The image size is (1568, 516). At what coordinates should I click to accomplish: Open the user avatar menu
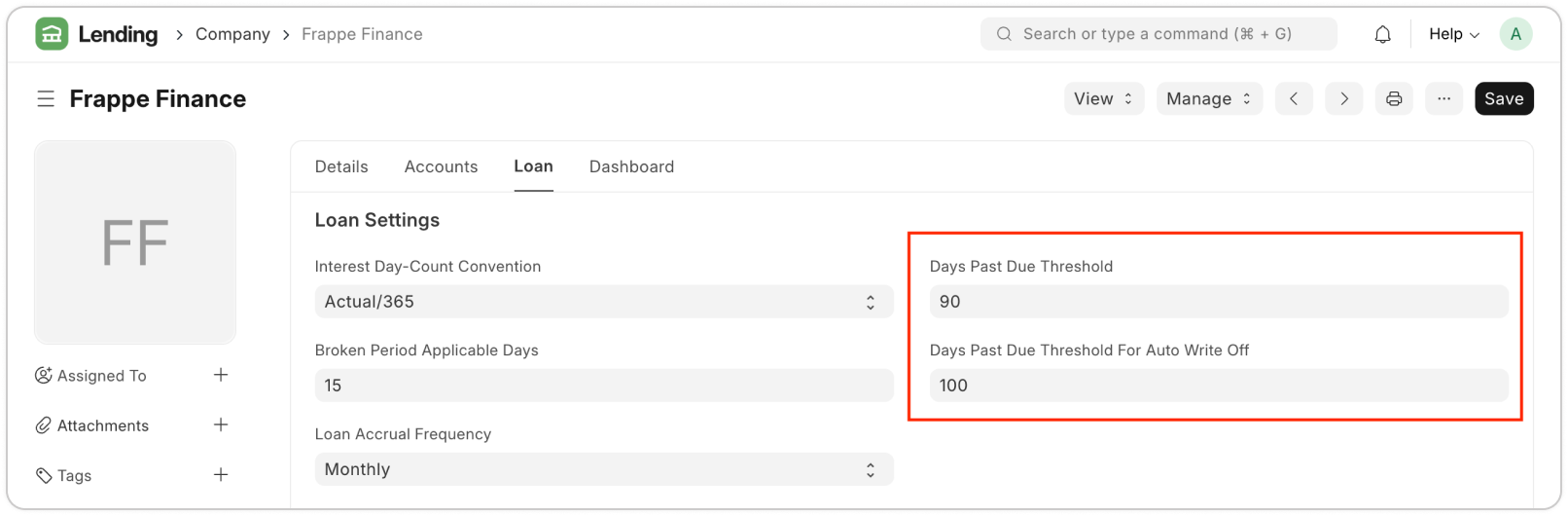1515,34
